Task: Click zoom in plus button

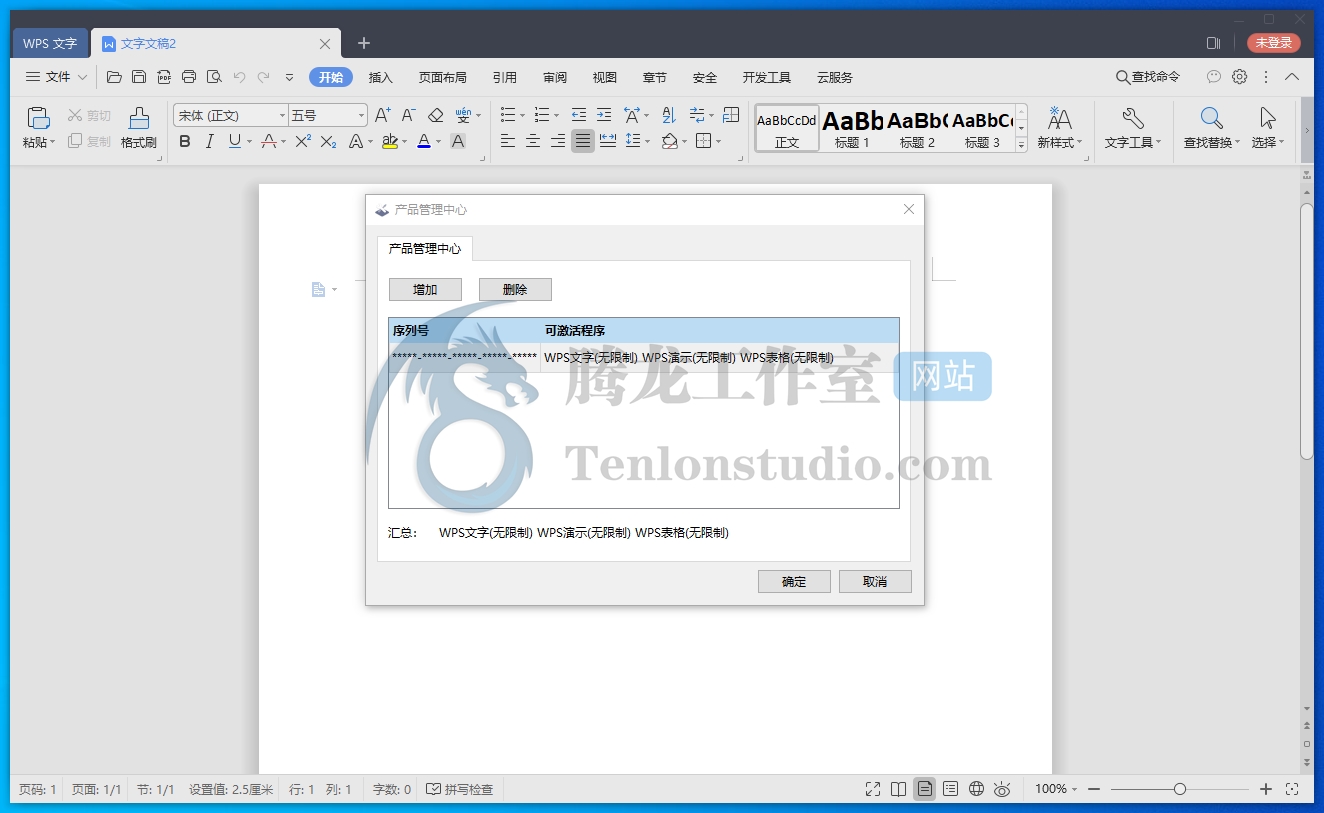Action: 1266,789
